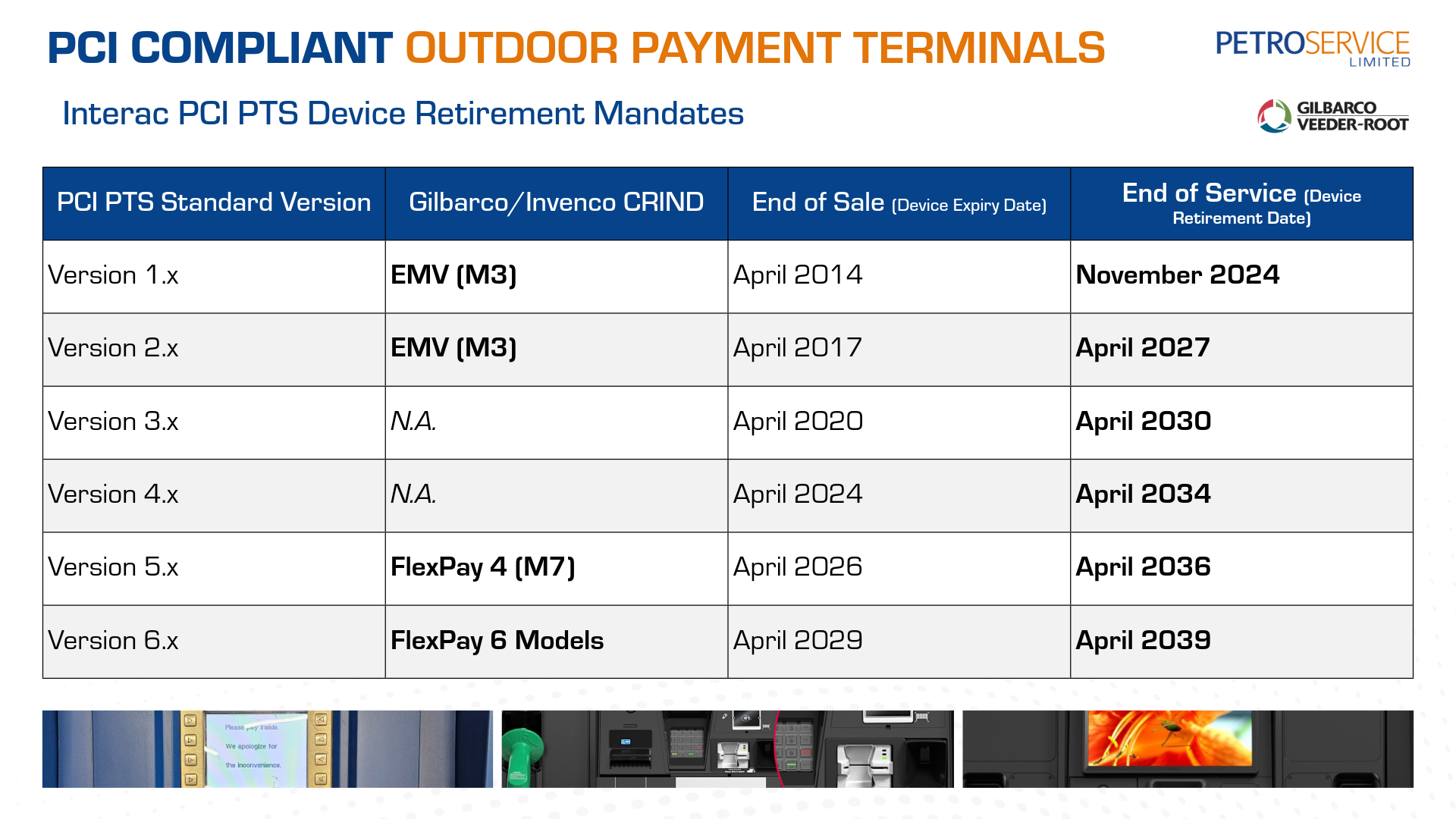Click the FlexPay 4 (M7) cell

click(x=482, y=567)
